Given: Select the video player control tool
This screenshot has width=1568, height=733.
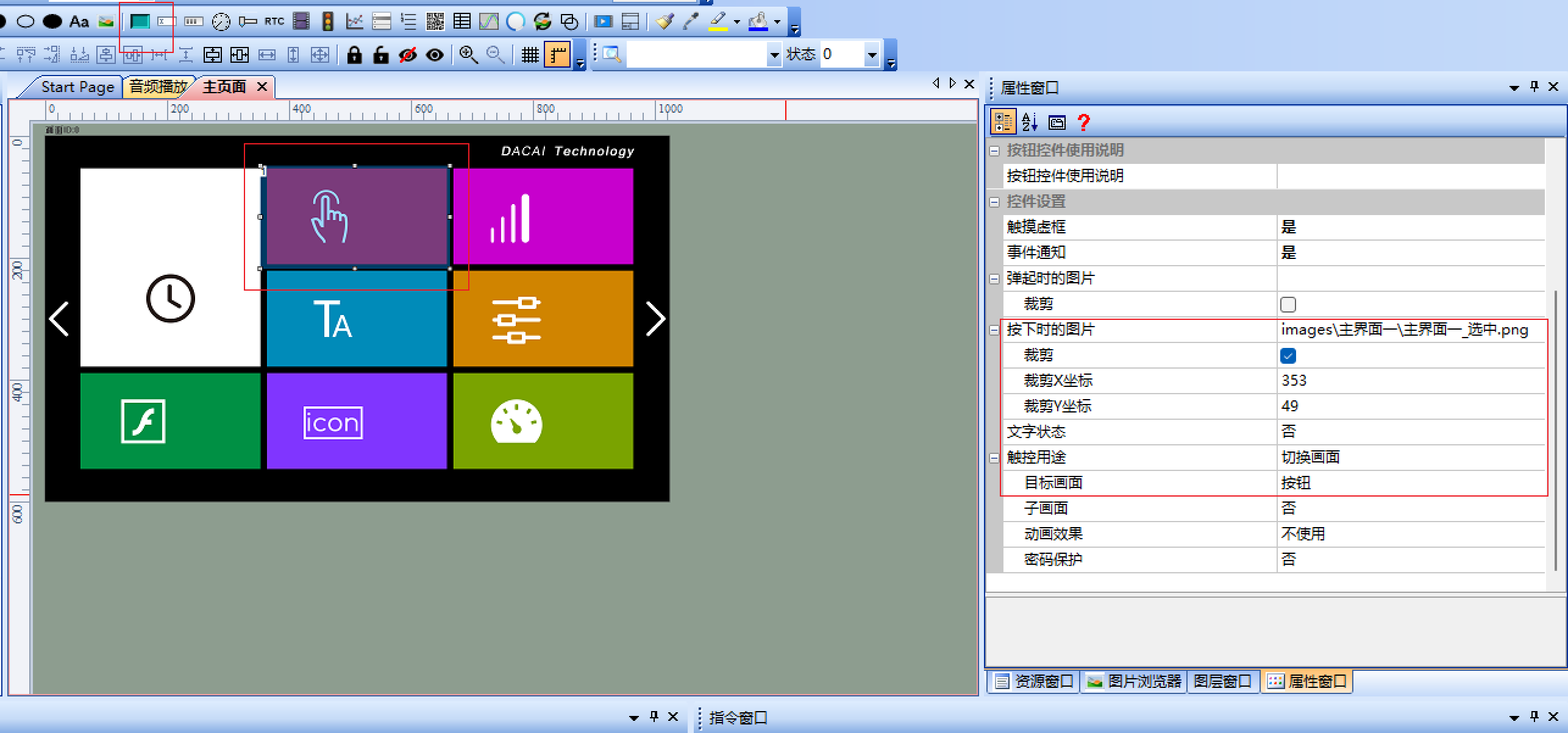Looking at the screenshot, I should [602, 21].
